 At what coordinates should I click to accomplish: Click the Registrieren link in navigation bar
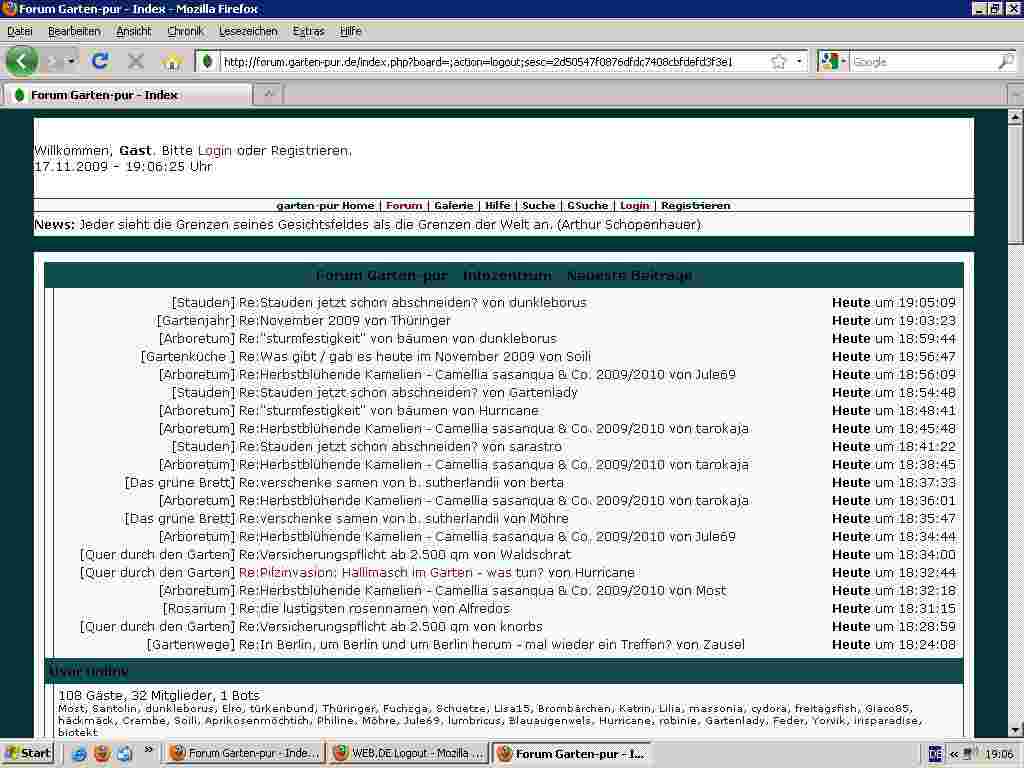pyautogui.click(x=695, y=206)
